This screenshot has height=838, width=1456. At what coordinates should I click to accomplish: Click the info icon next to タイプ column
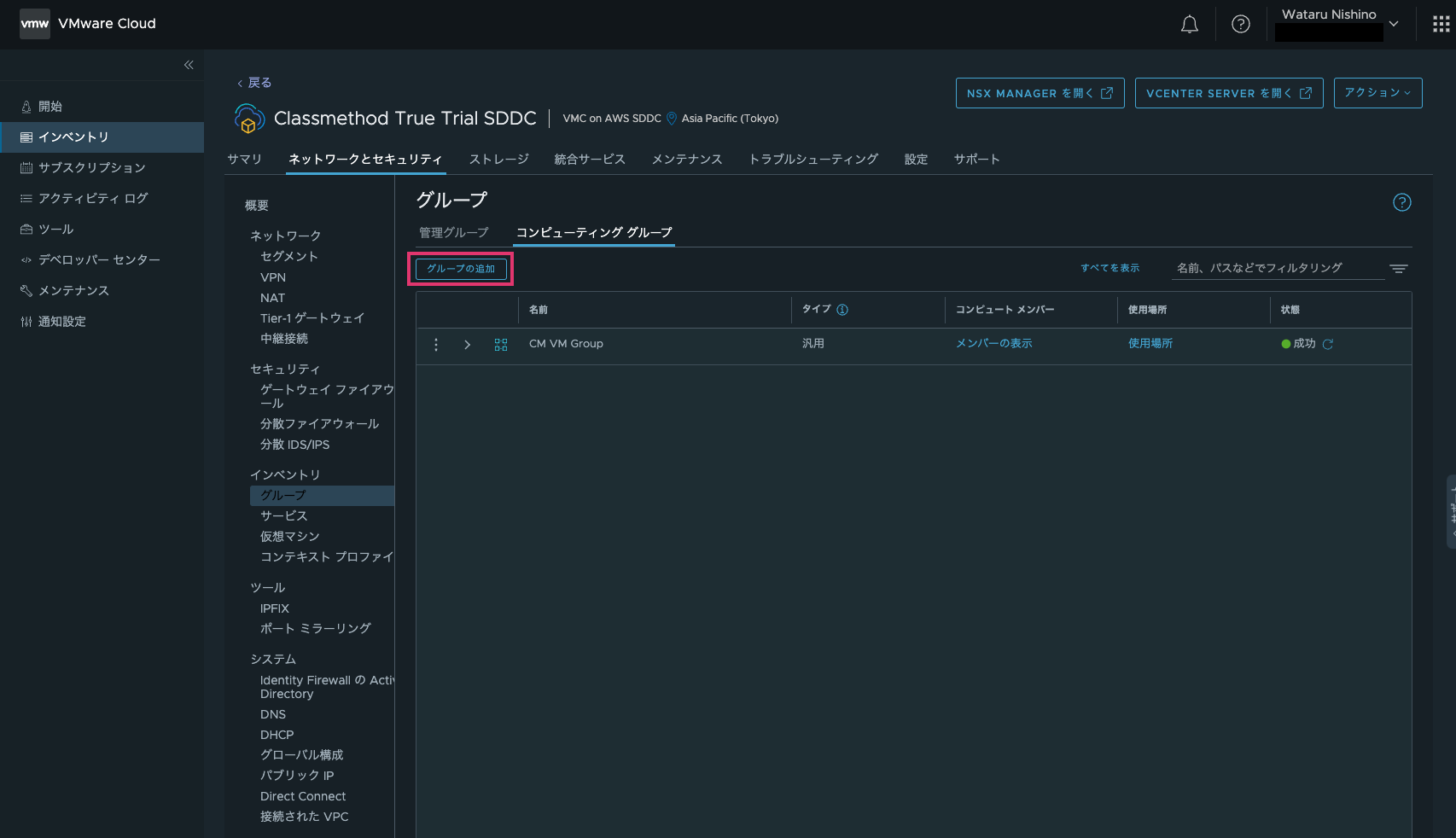[x=843, y=310]
